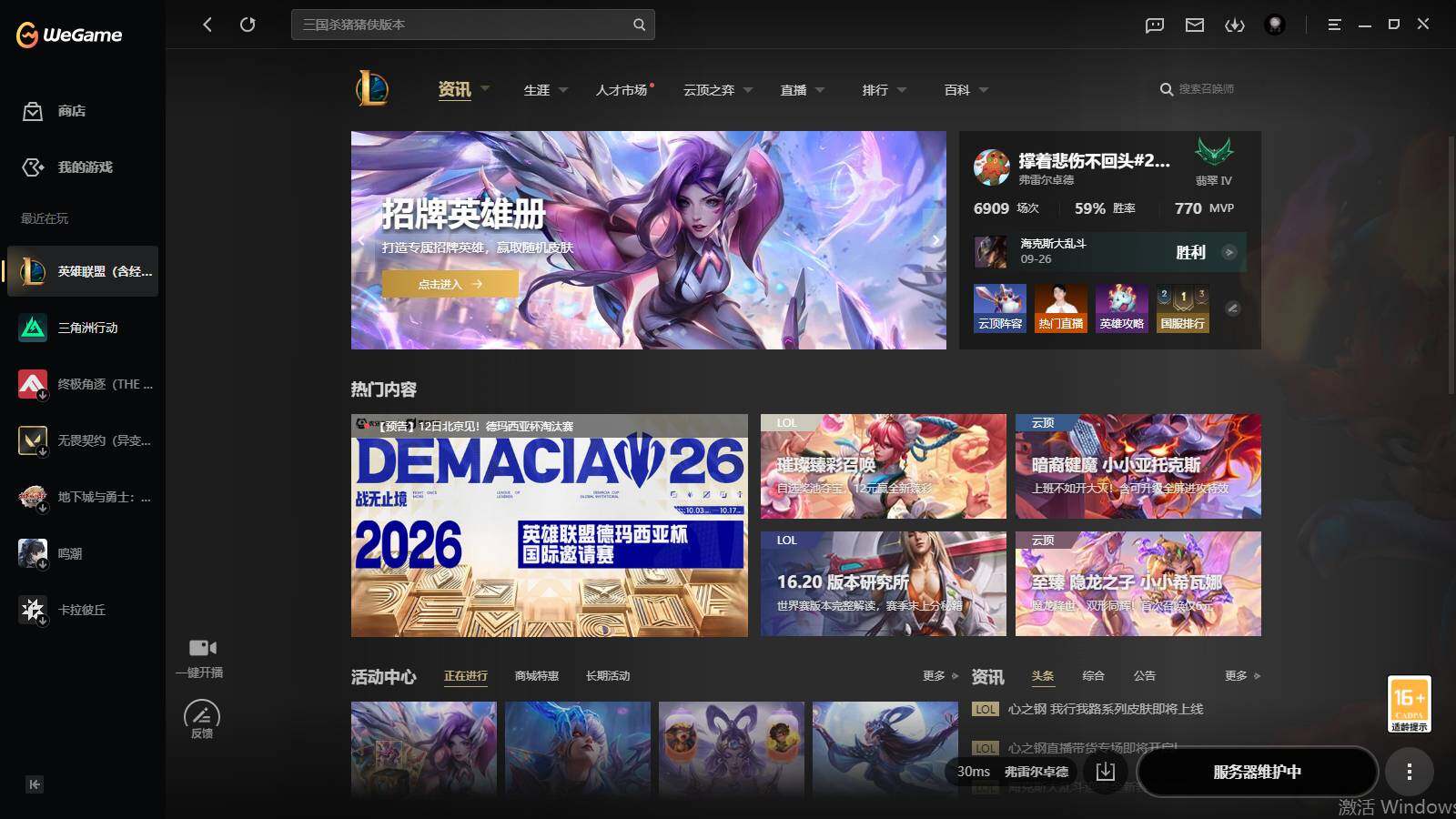Open the 国服排行 shortcut tile
This screenshot has width=1456, height=819.
click(1183, 308)
